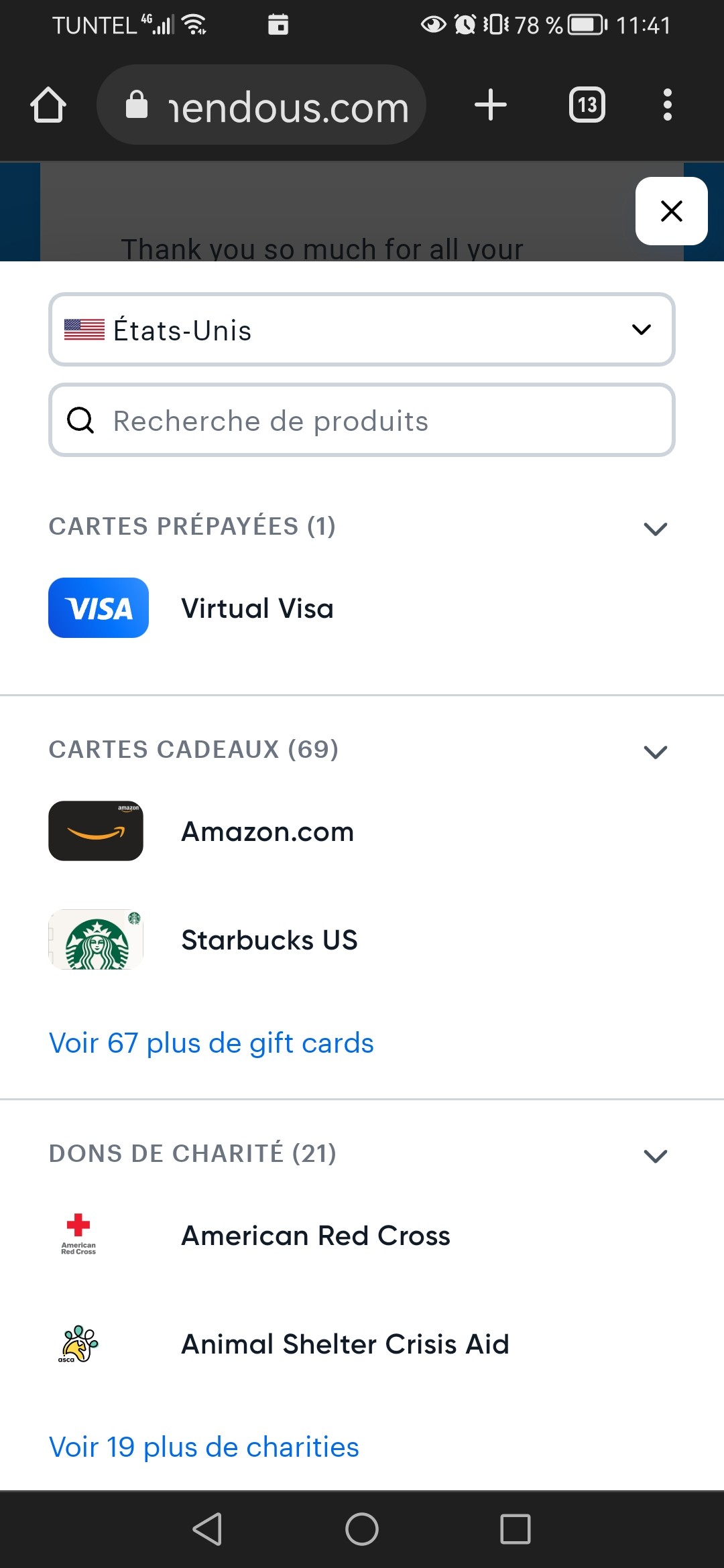Collapse the Cartes Cadeaux section
The image size is (724, 1568).
click(x=655, y=752)
